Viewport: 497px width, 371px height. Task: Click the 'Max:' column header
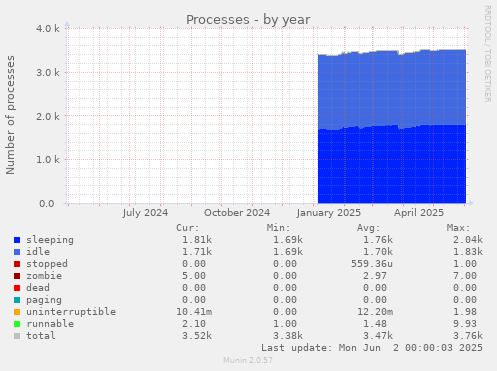(458, 228)
